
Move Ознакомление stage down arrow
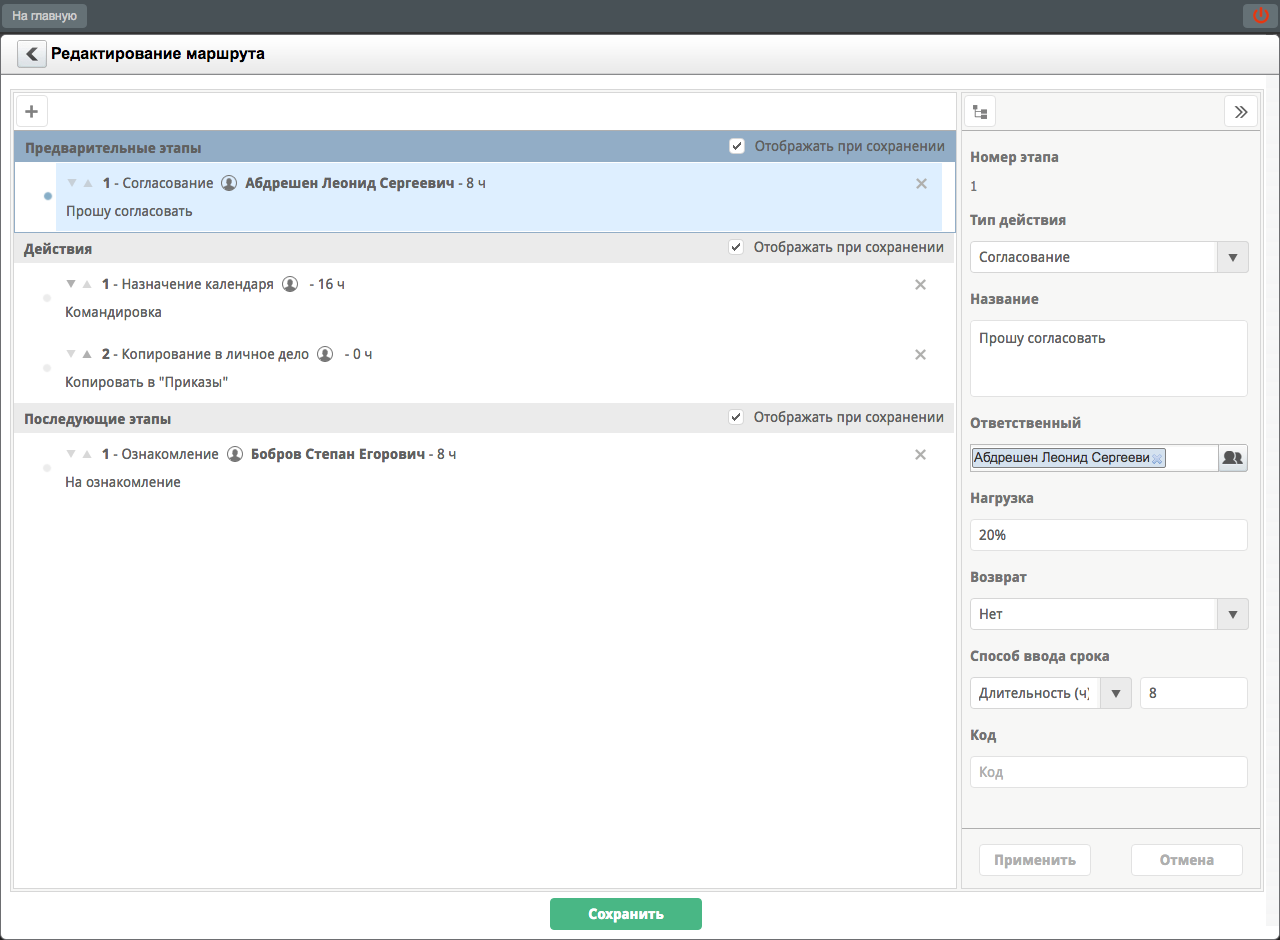pyautogui.click(x=72, y=454)
